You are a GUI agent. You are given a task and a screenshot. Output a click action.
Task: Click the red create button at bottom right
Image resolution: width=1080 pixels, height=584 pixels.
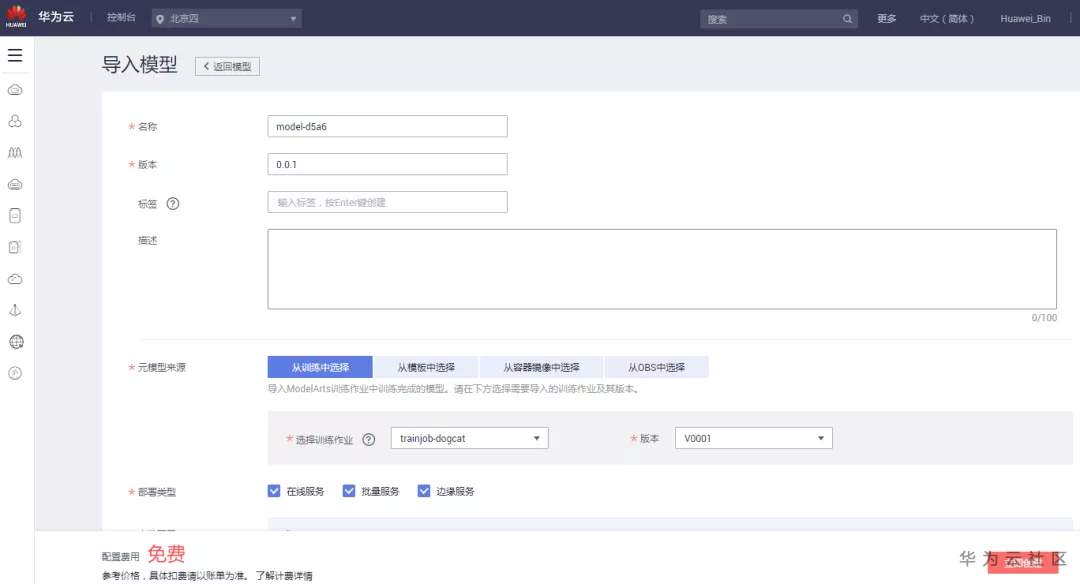(x=1023, y=562)
